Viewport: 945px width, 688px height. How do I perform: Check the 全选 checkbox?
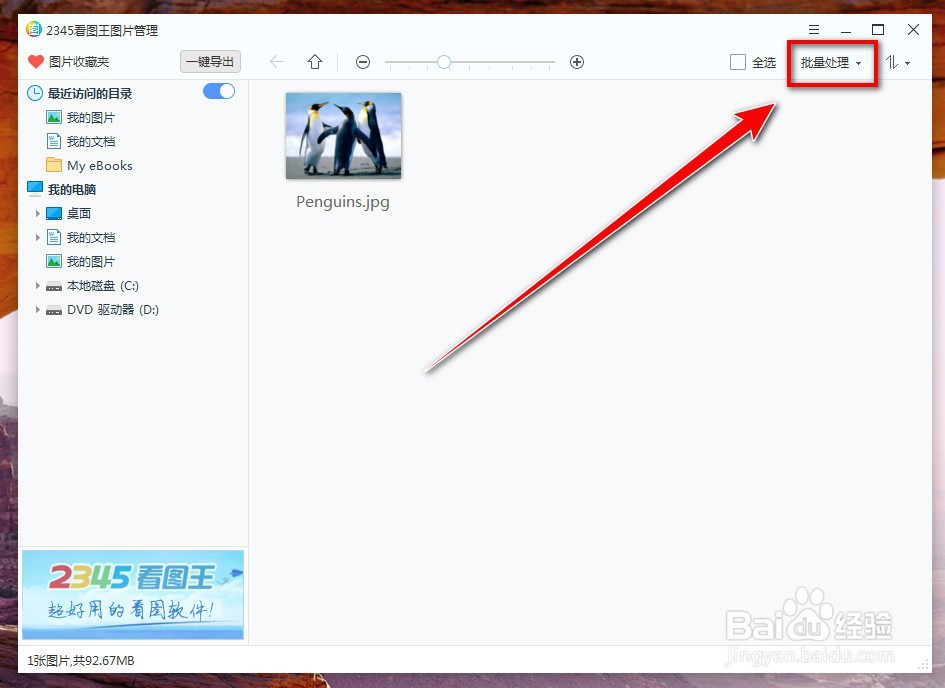738,62
